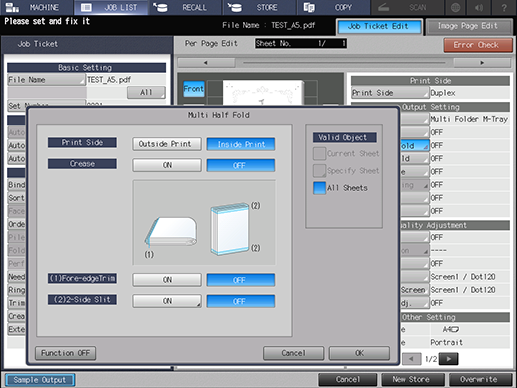Switch to the COPY mode icon
Viewport: 517px width, 388px height.
coord(309,7)
